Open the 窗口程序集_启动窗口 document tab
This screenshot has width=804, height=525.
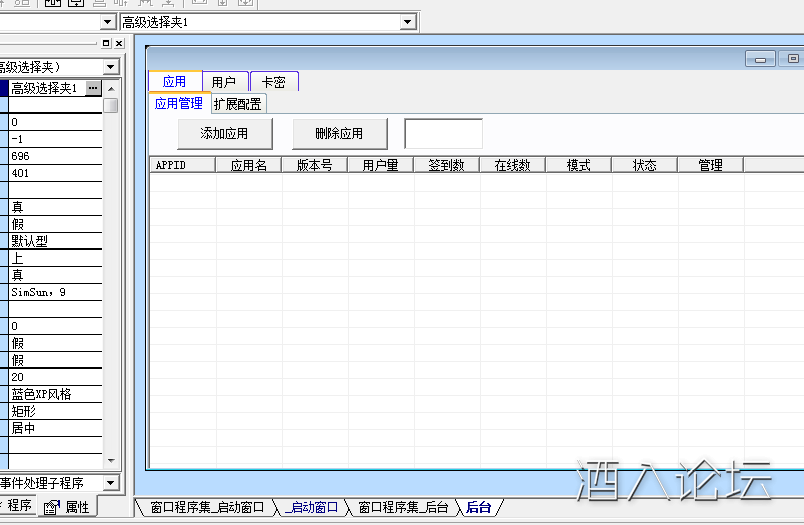coord(207,508)
